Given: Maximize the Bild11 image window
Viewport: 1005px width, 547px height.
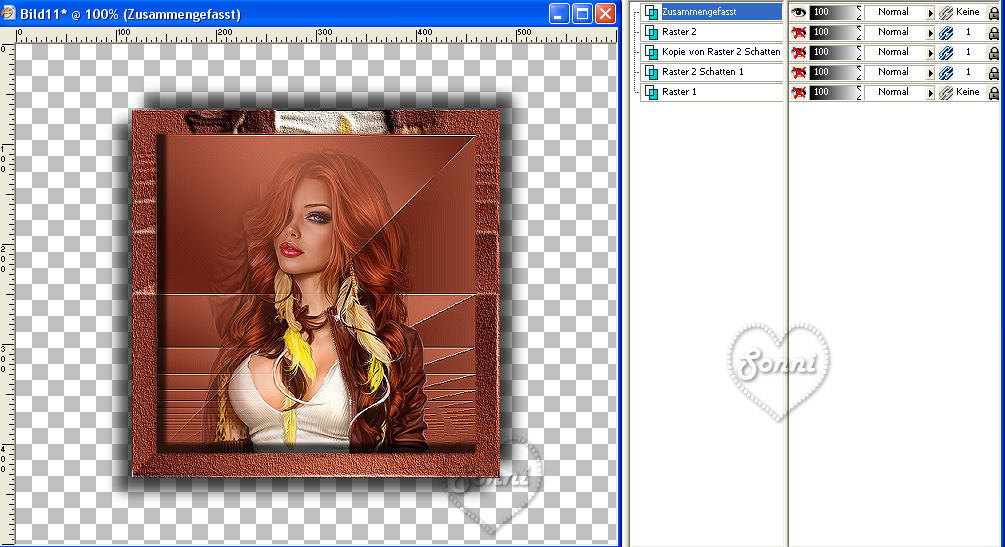Looking at the screenshot, I should tap(582, 13).
